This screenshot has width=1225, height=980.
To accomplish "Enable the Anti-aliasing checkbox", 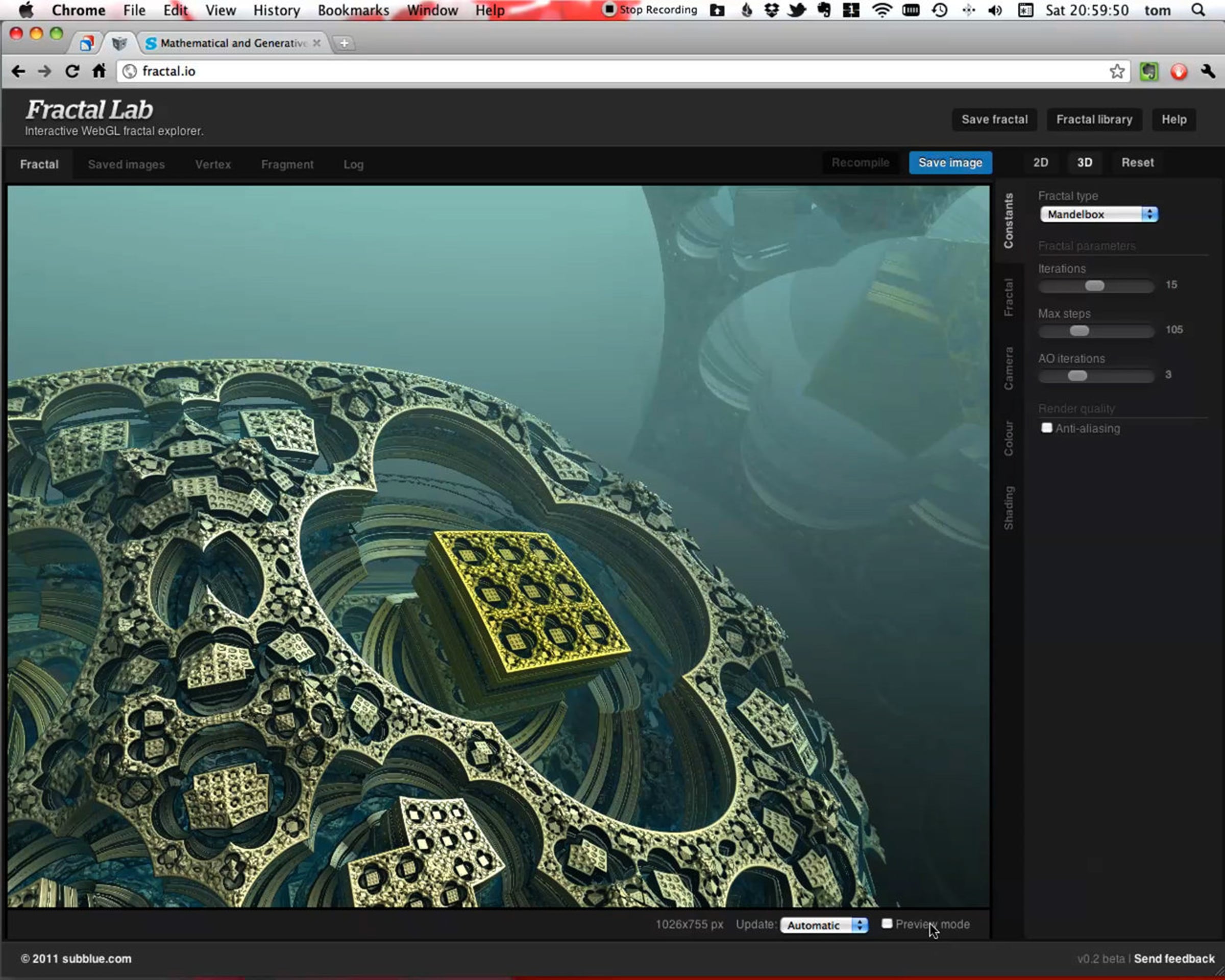I will [1046, 428].
